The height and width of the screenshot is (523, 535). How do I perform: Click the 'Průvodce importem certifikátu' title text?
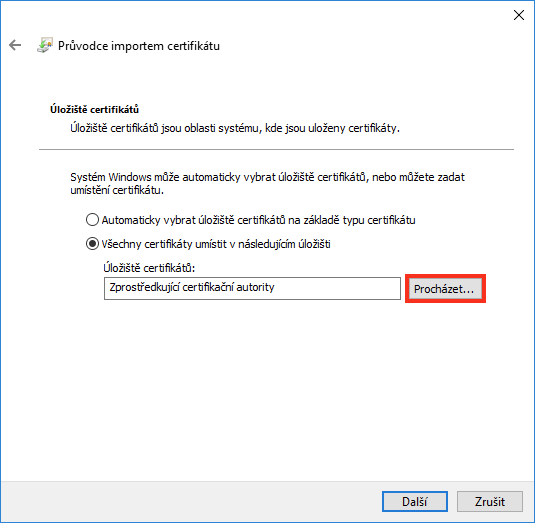[x=139, y=46]
